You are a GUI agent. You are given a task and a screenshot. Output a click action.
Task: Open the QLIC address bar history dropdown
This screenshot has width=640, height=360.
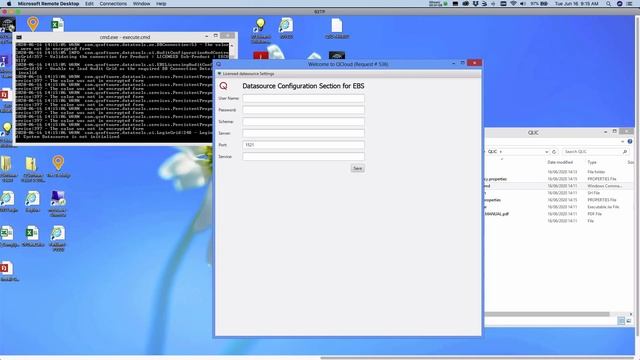point(547,151)
